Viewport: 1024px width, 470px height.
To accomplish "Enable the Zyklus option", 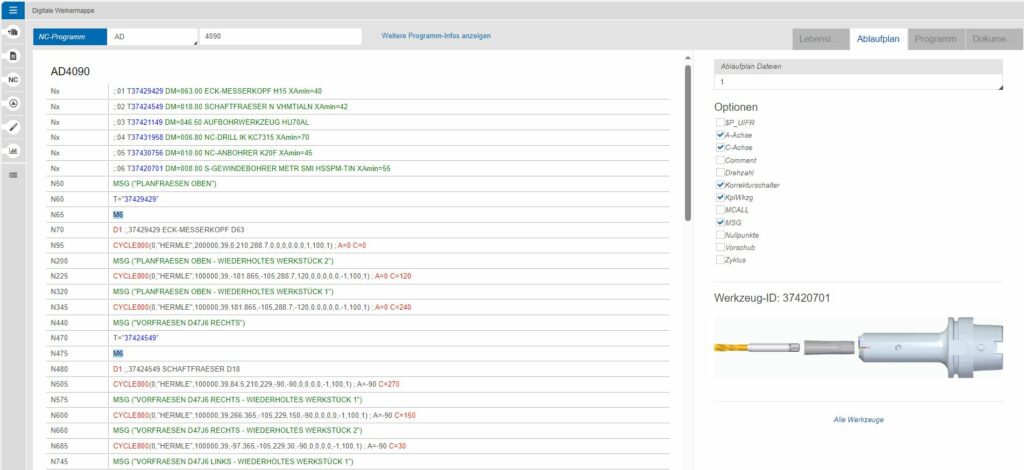I will 720,260.
